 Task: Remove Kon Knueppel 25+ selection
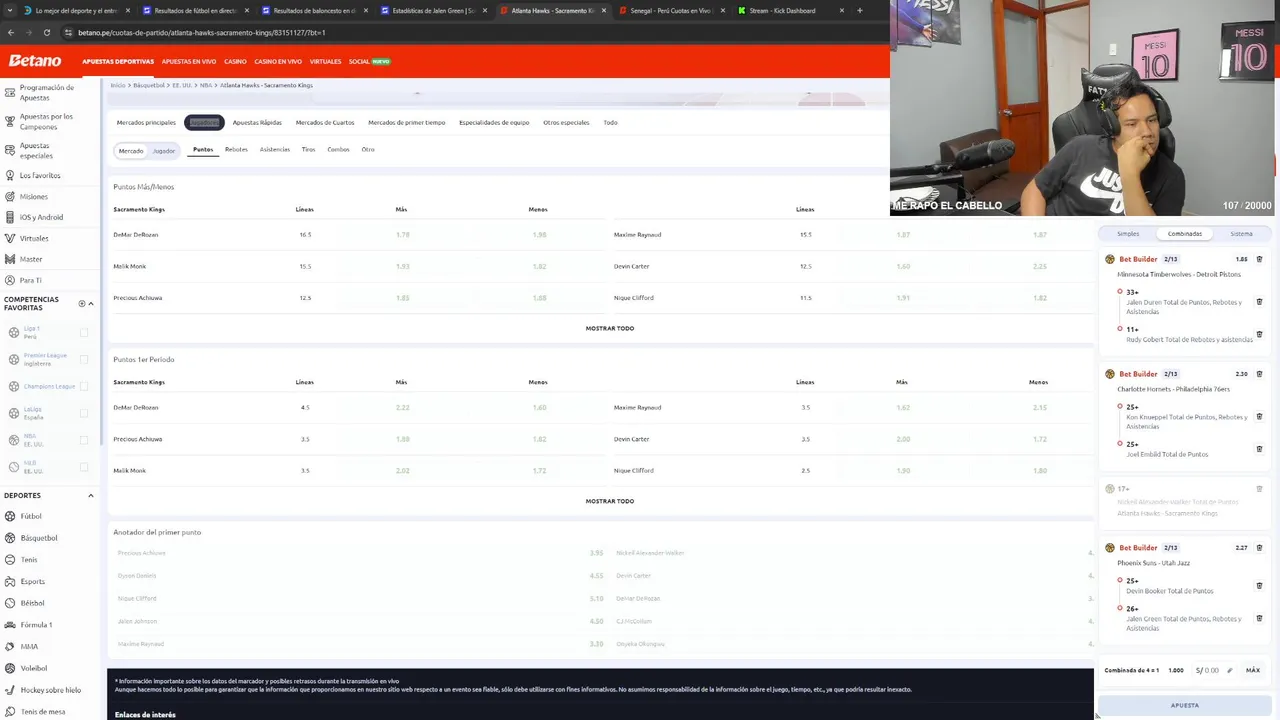click(x=1259, y=416)
